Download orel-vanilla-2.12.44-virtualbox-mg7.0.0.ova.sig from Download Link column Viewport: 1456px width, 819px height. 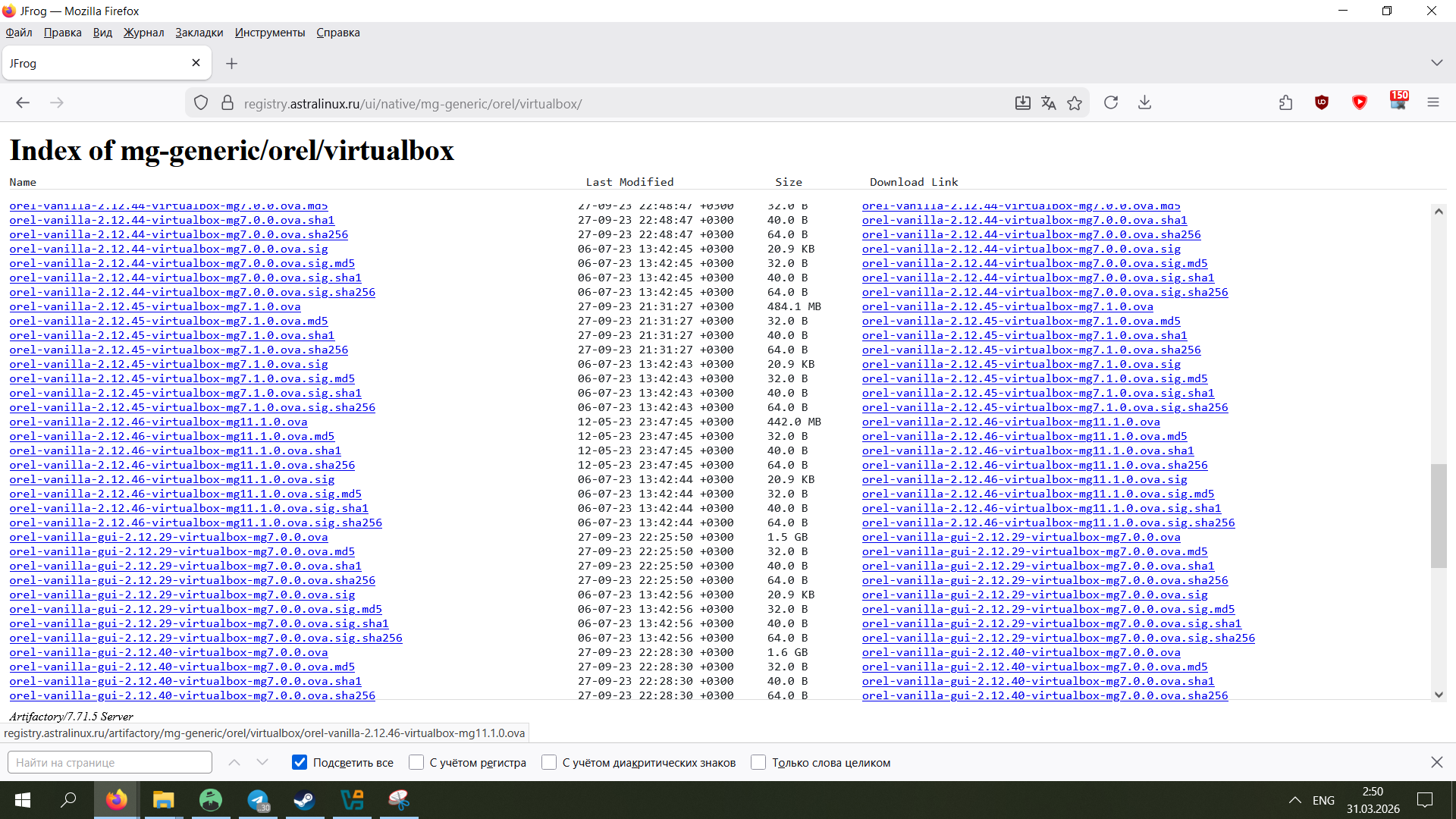(x=1021, y=249)
